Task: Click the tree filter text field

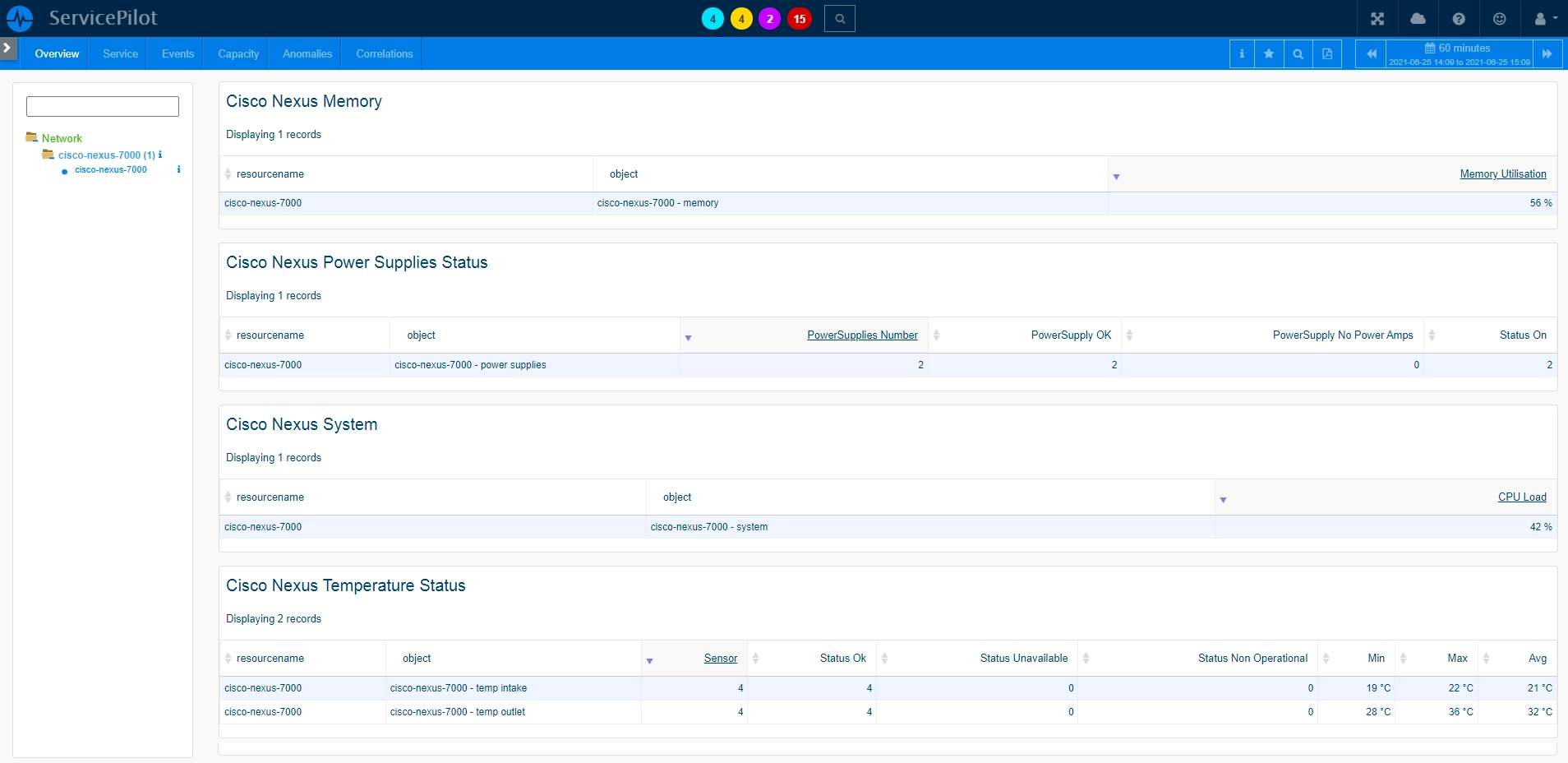Action: click(x=103, y=106)
